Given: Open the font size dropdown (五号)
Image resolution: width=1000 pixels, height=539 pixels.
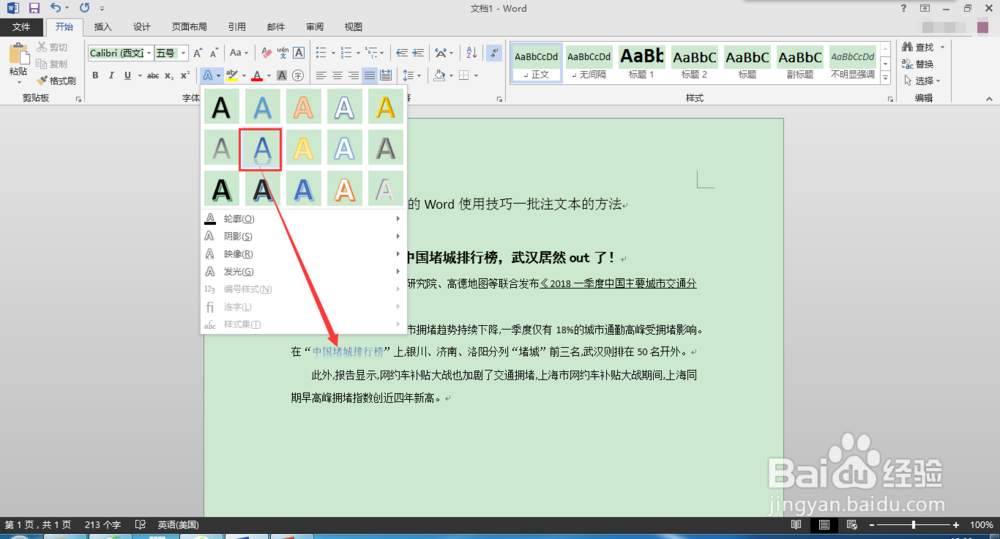Looking at the screenshot, I should (184, 53).
